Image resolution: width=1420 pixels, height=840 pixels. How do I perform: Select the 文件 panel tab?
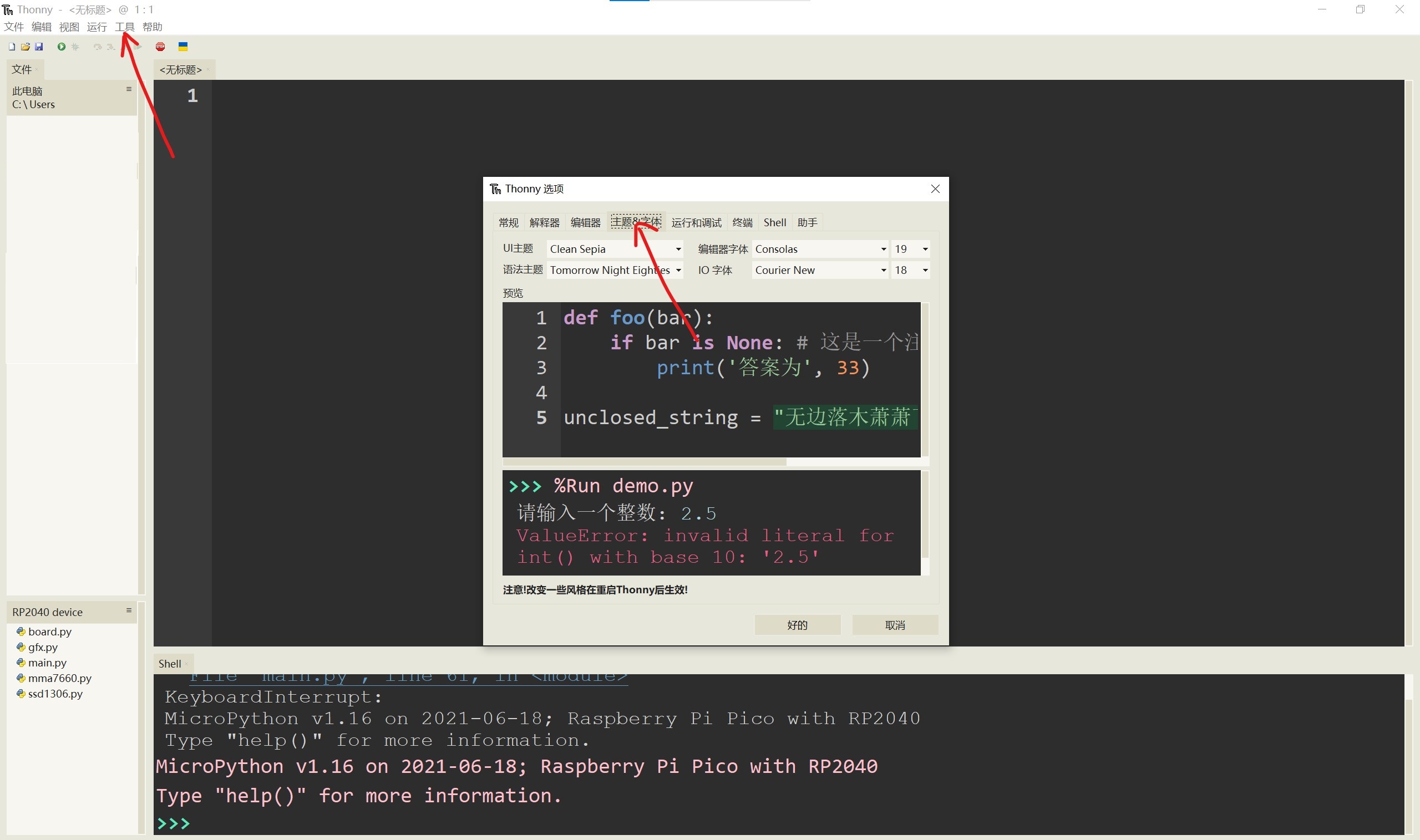25,69
